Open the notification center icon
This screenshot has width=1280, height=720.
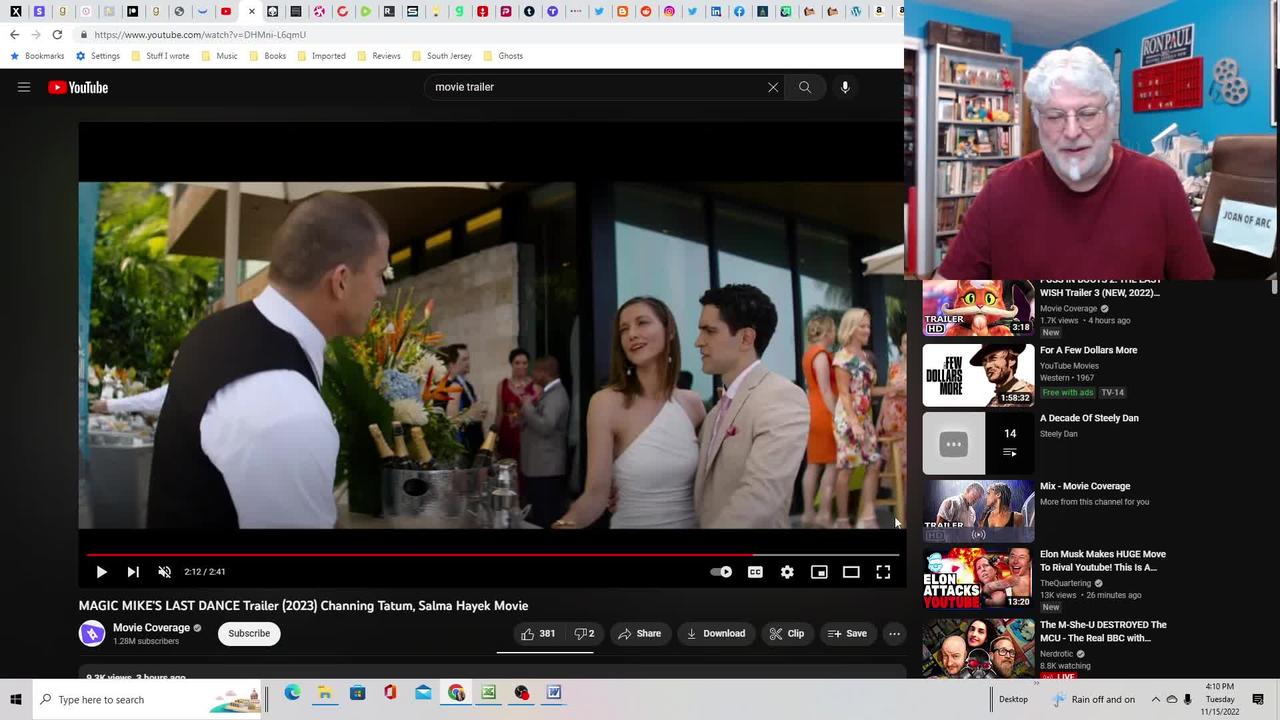click(x=1259, y=699)
